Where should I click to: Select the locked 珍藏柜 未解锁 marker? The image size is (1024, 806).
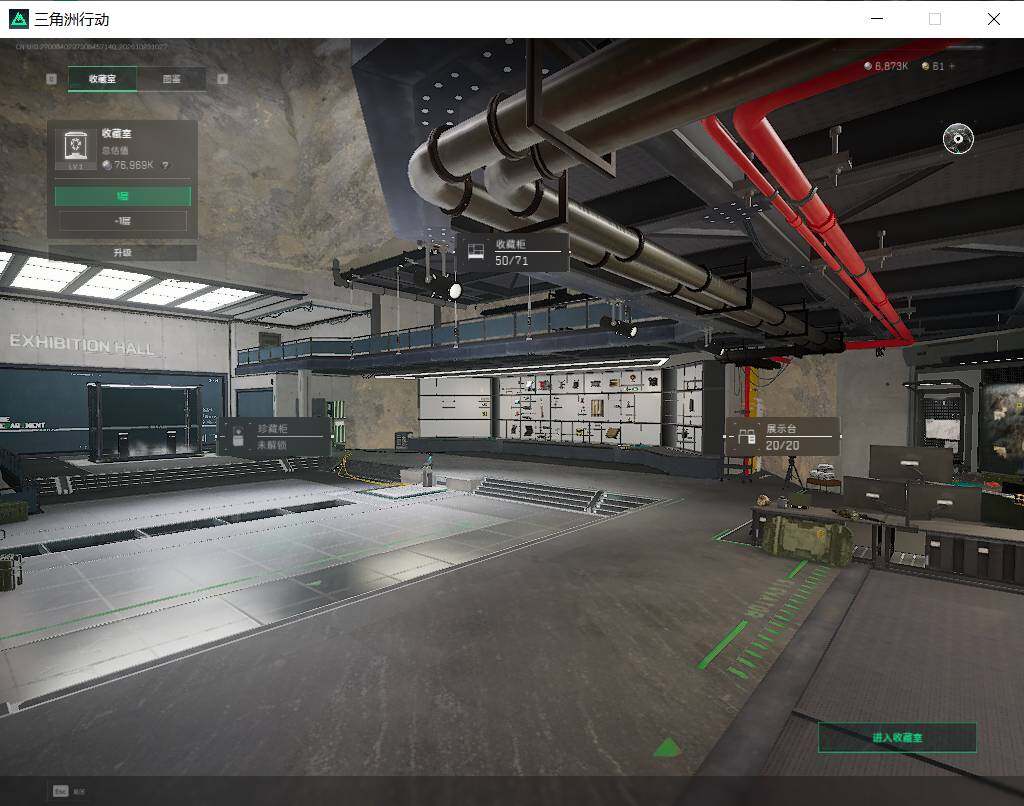[x=274, y=436]
